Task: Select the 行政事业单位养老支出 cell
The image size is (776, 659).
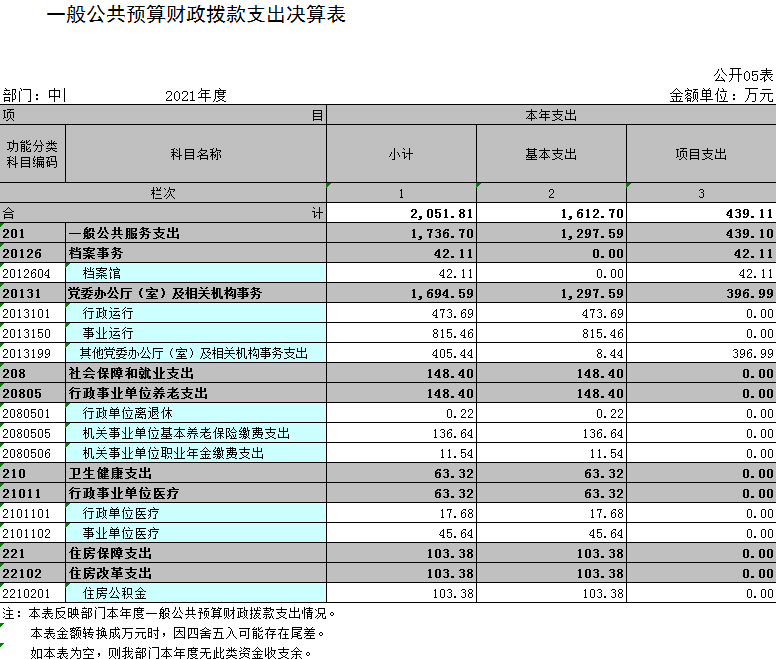Action: click(195, 393)
